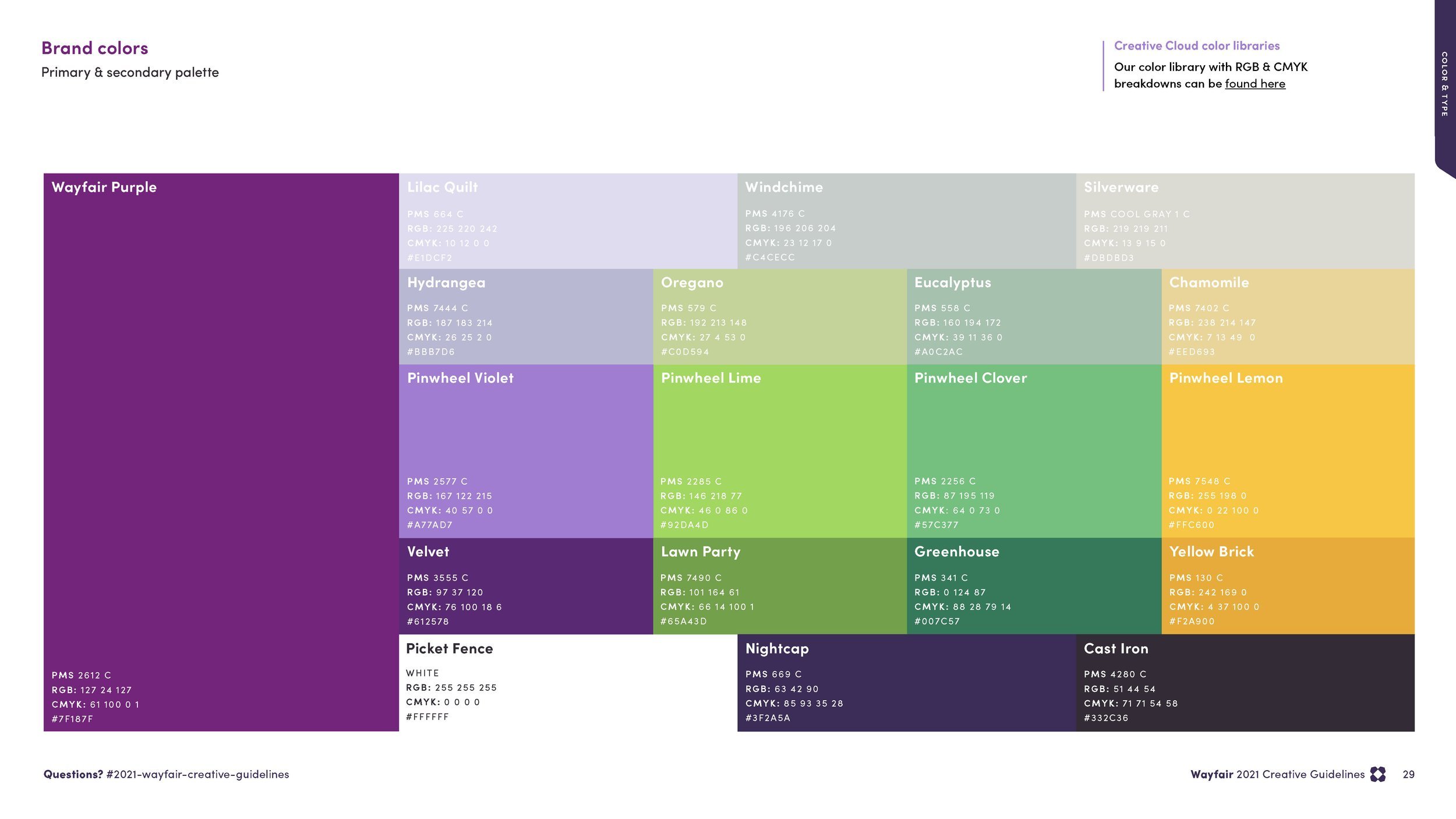Click 'Primary & secondary palette' subtitle
Screen dimensions: 1456x819
pos(130,72)
